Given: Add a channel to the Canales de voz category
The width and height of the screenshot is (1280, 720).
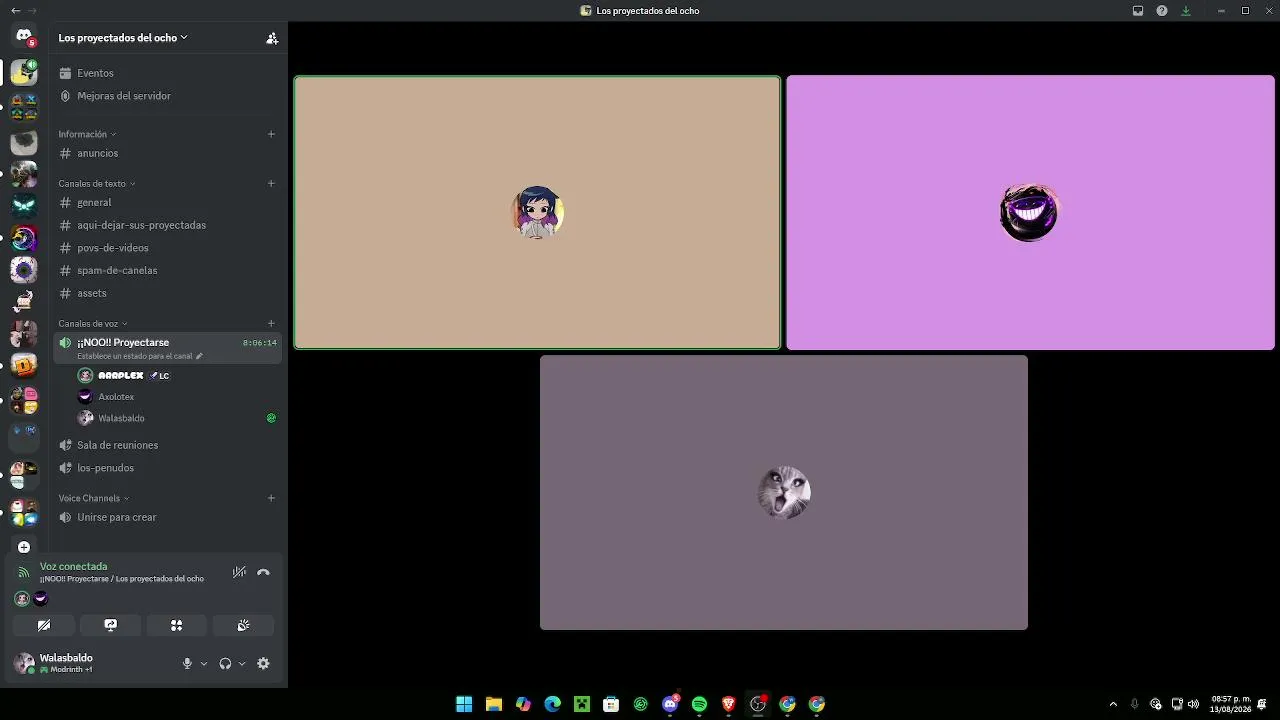Looking at the screenshot, I should pyautogui.click(x=271, y=324).
